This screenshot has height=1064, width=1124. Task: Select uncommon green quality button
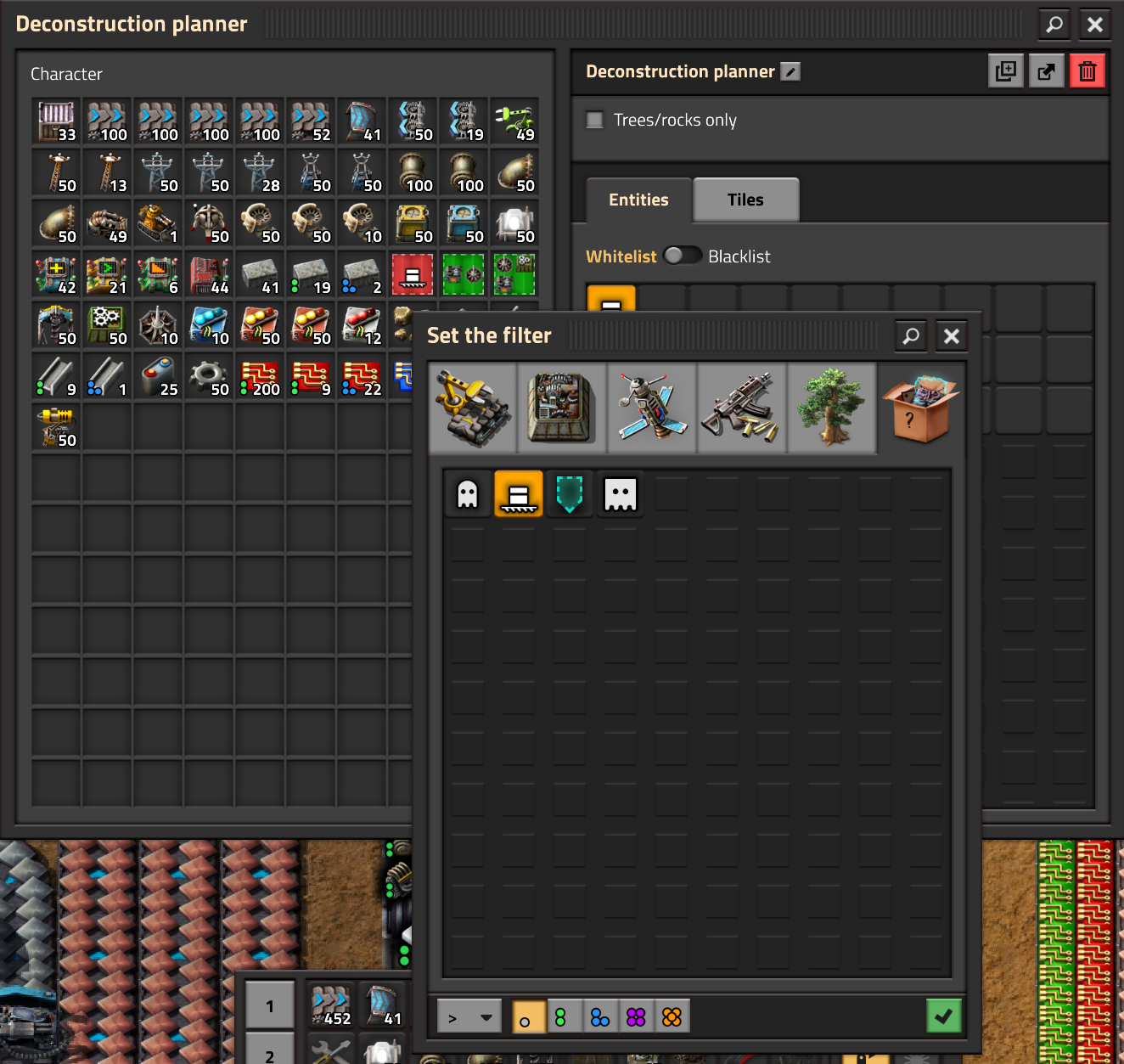(x=565, y=1016)
